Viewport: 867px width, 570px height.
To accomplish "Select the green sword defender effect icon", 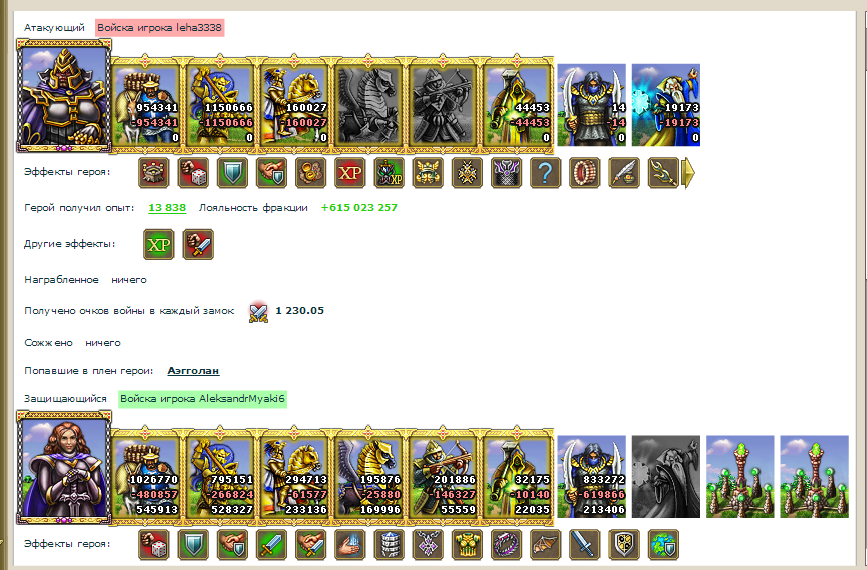I will click(271, 545).
